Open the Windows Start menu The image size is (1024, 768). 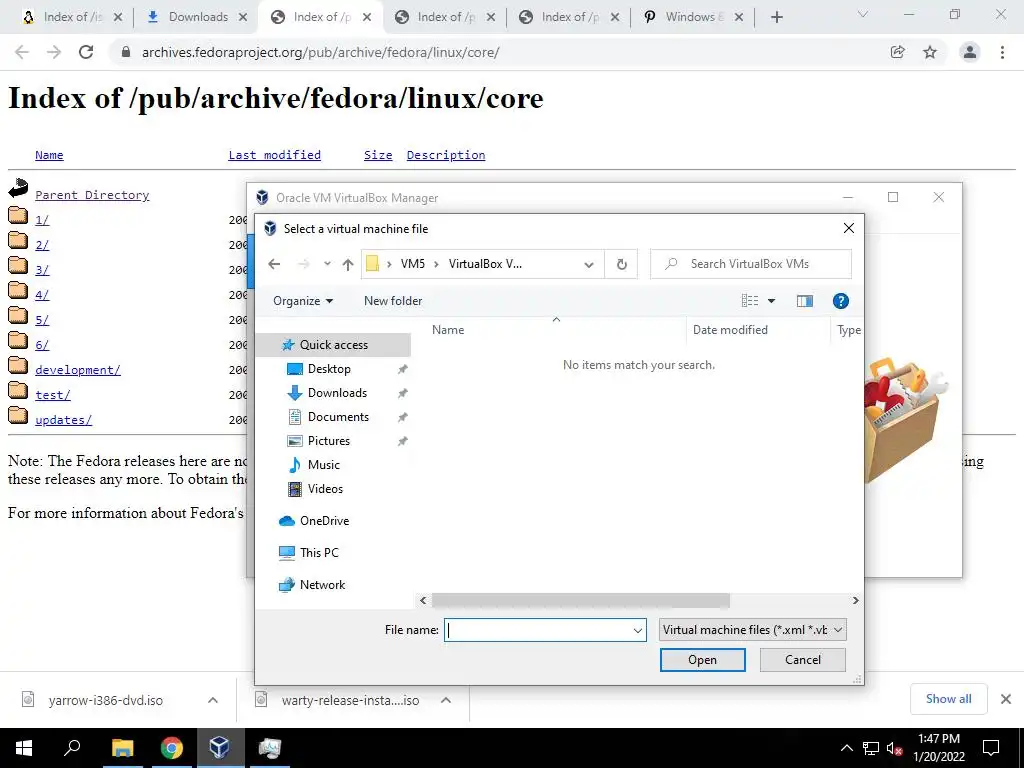[x=24, y=748]
